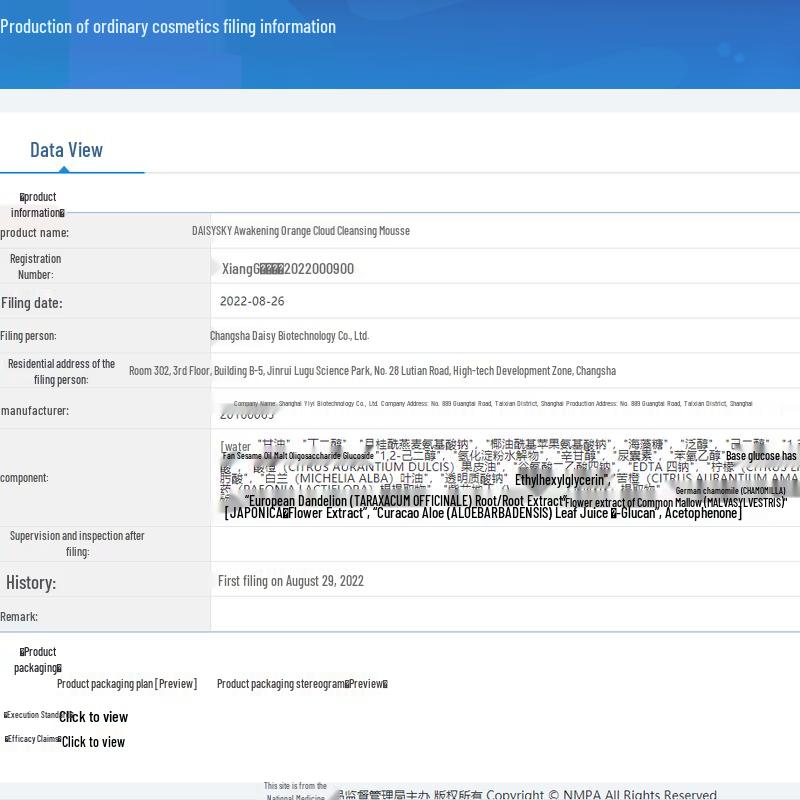Select product name DAISYSKY Awakening Orange Cloud Cleansing Mousse
The image size is (800, 800).
[x=301, y=231]
